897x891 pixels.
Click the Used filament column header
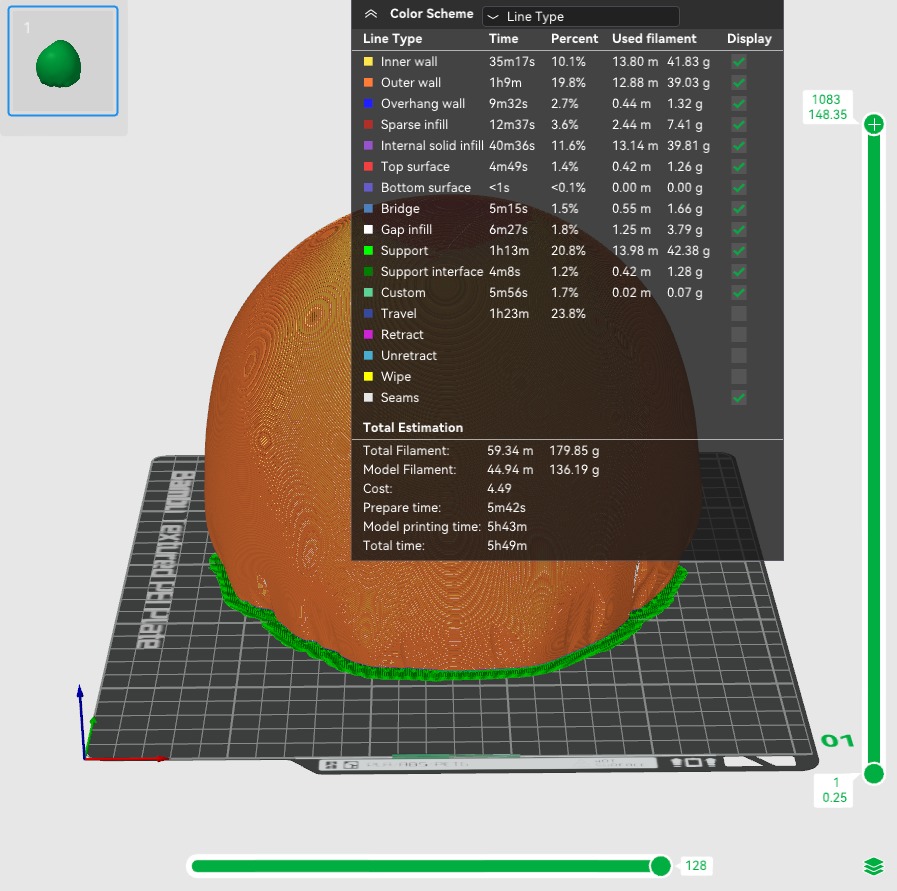point(654,39)
